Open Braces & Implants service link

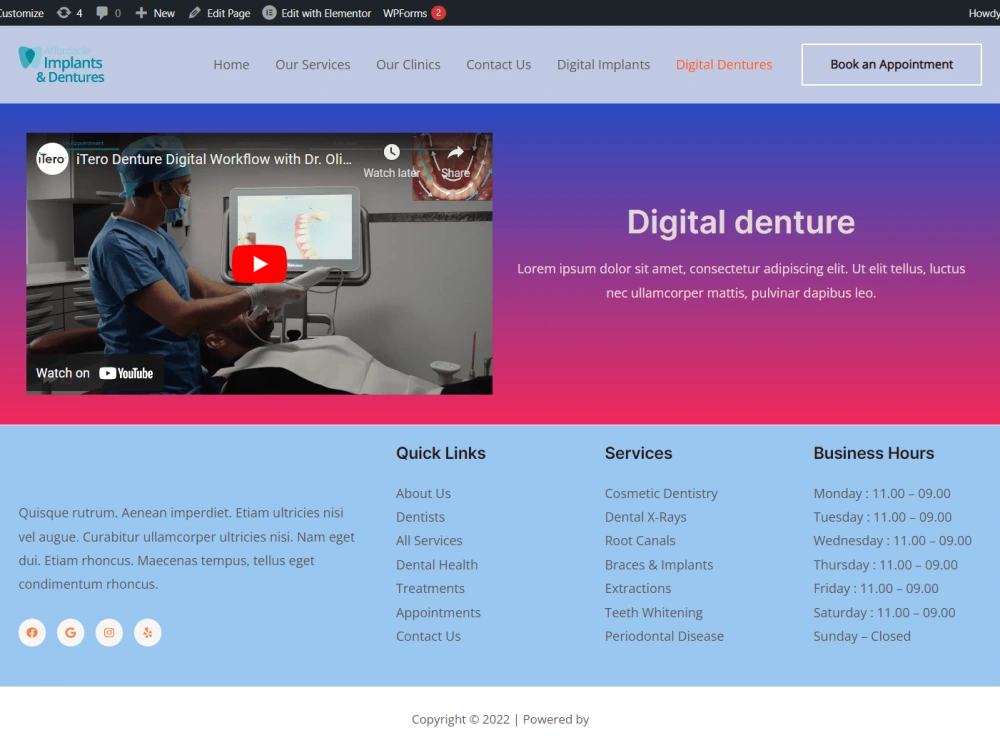659,565
